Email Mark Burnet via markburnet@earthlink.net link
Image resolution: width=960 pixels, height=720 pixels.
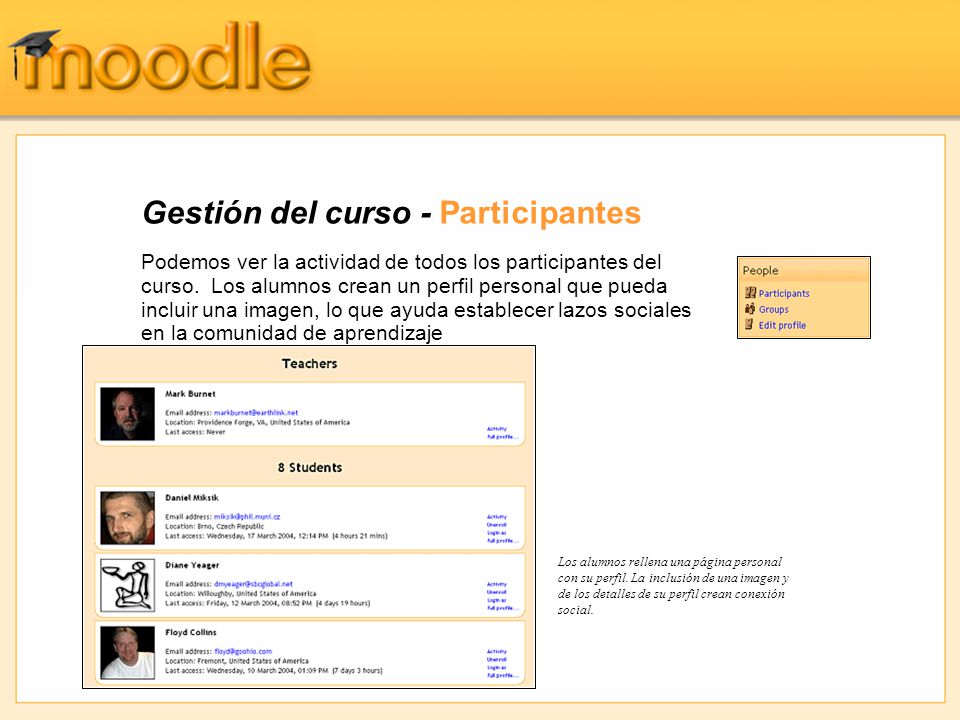pos(256,413)
